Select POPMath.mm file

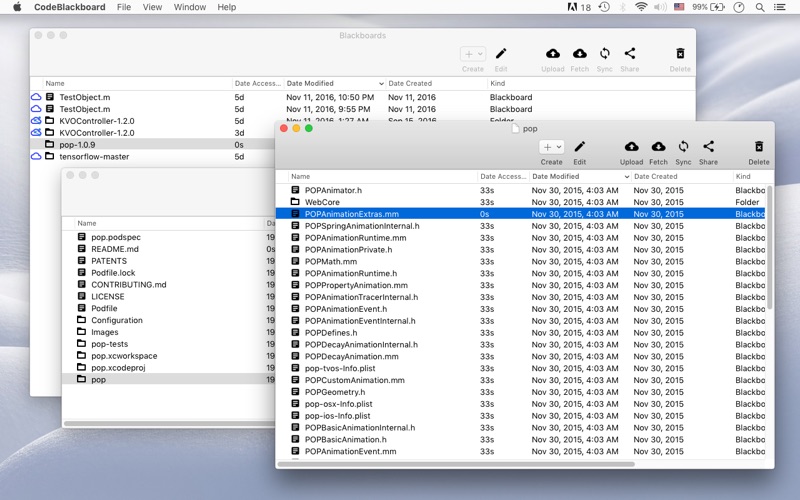tap(520, 261)
